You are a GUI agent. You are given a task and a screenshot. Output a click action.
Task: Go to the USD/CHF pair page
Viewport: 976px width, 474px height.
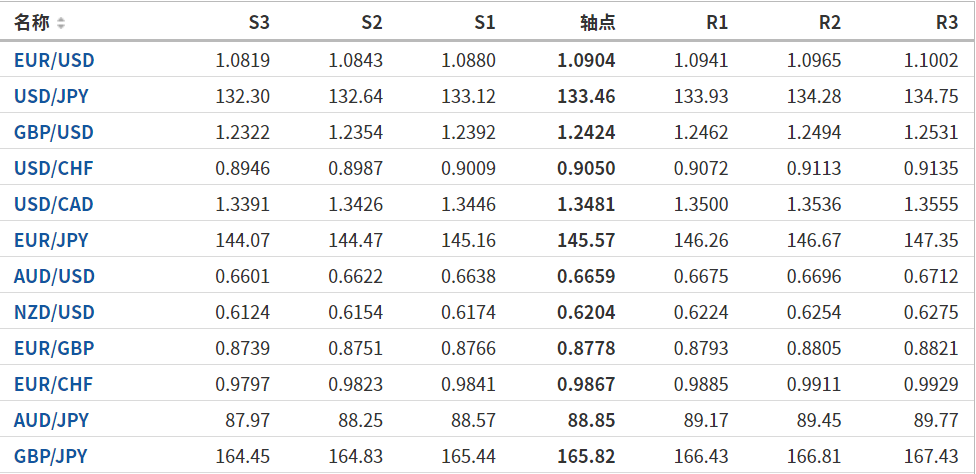[53, 168]
